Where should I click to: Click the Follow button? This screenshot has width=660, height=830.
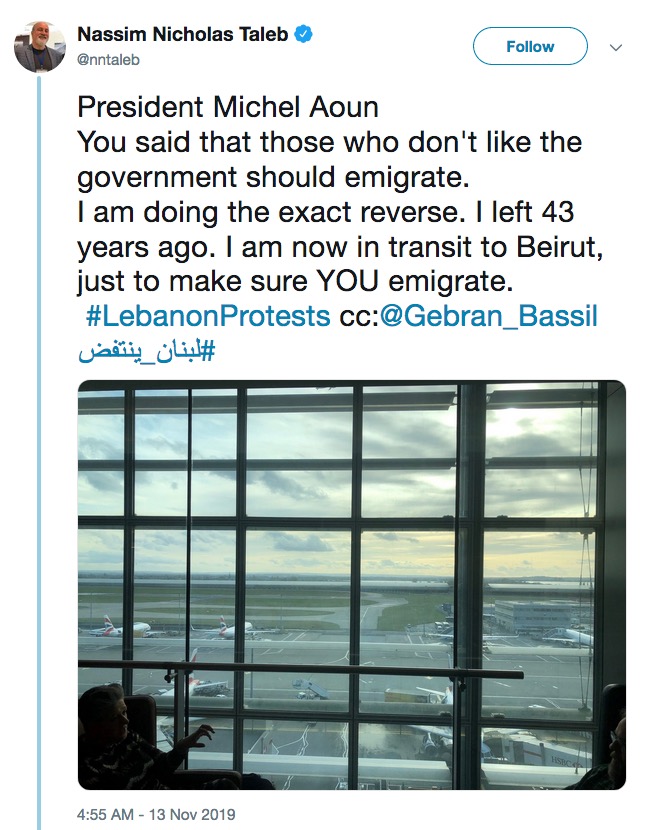530,47
